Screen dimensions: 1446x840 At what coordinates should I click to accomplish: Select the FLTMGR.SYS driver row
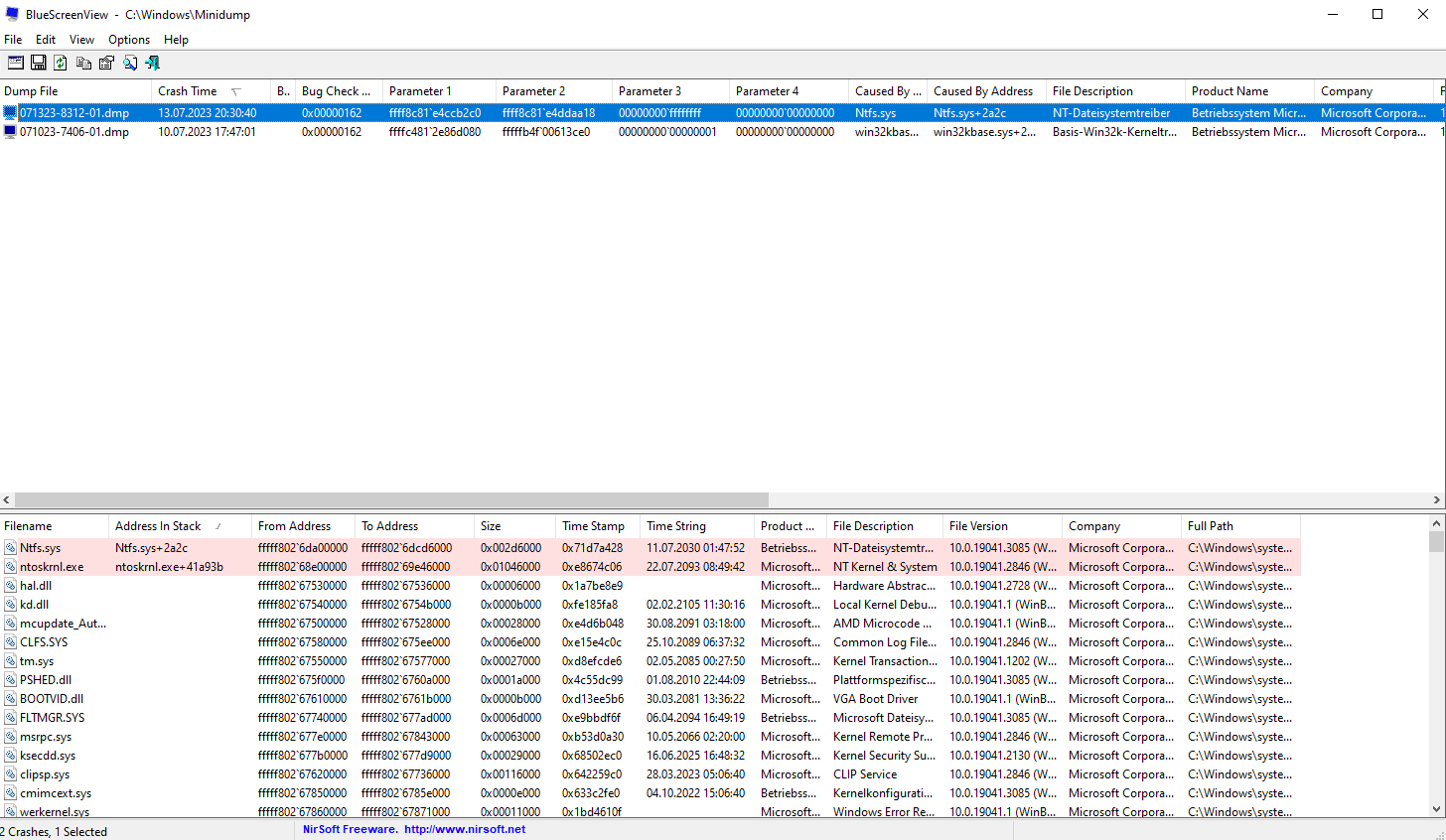click(651, 718)
